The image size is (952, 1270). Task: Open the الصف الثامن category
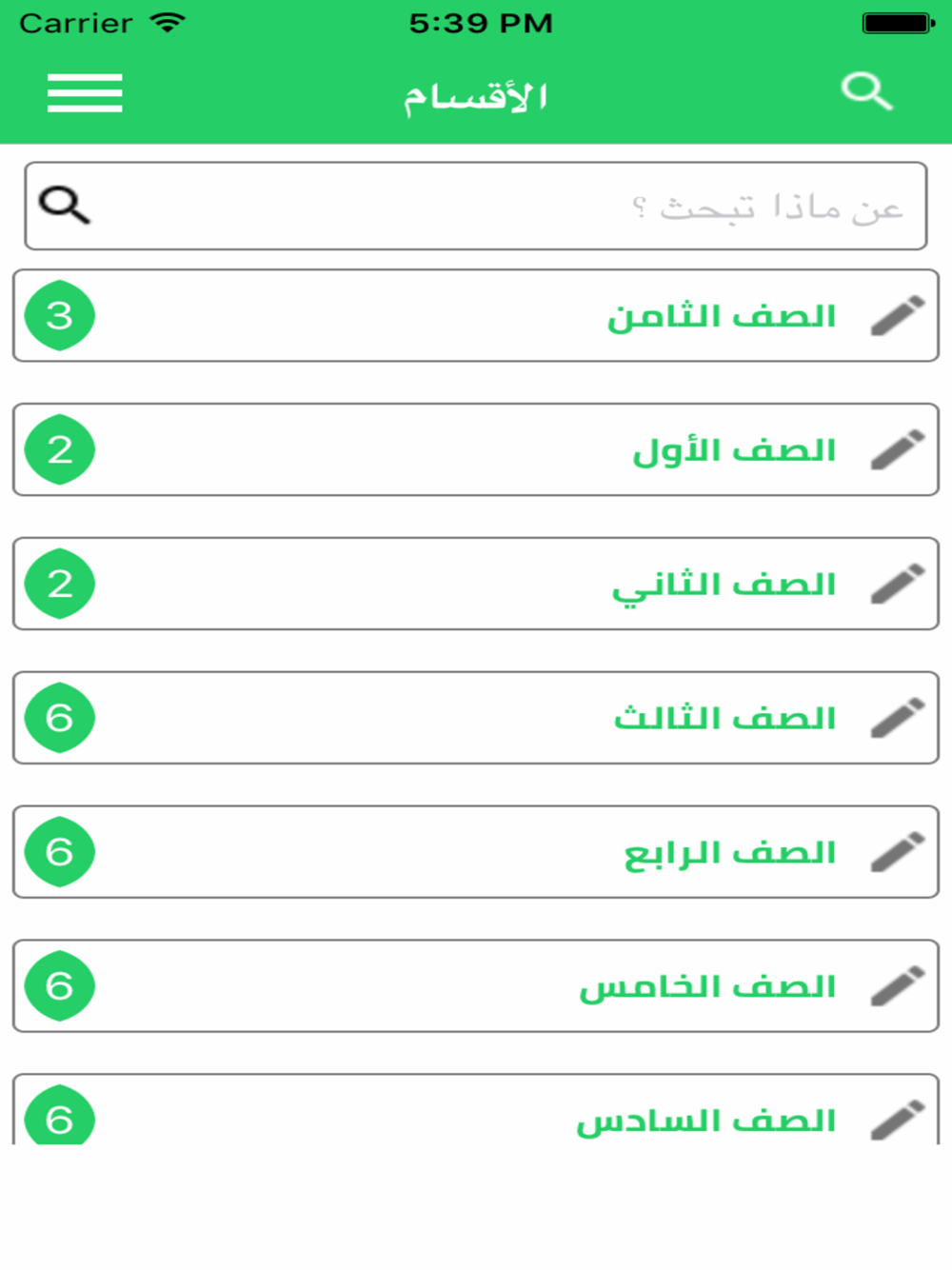(476, 315)
